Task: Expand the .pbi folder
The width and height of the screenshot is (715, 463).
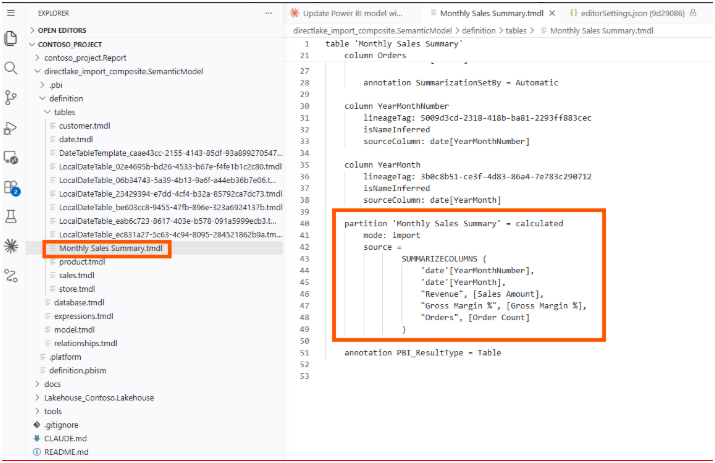Action: tap(56, 85)
